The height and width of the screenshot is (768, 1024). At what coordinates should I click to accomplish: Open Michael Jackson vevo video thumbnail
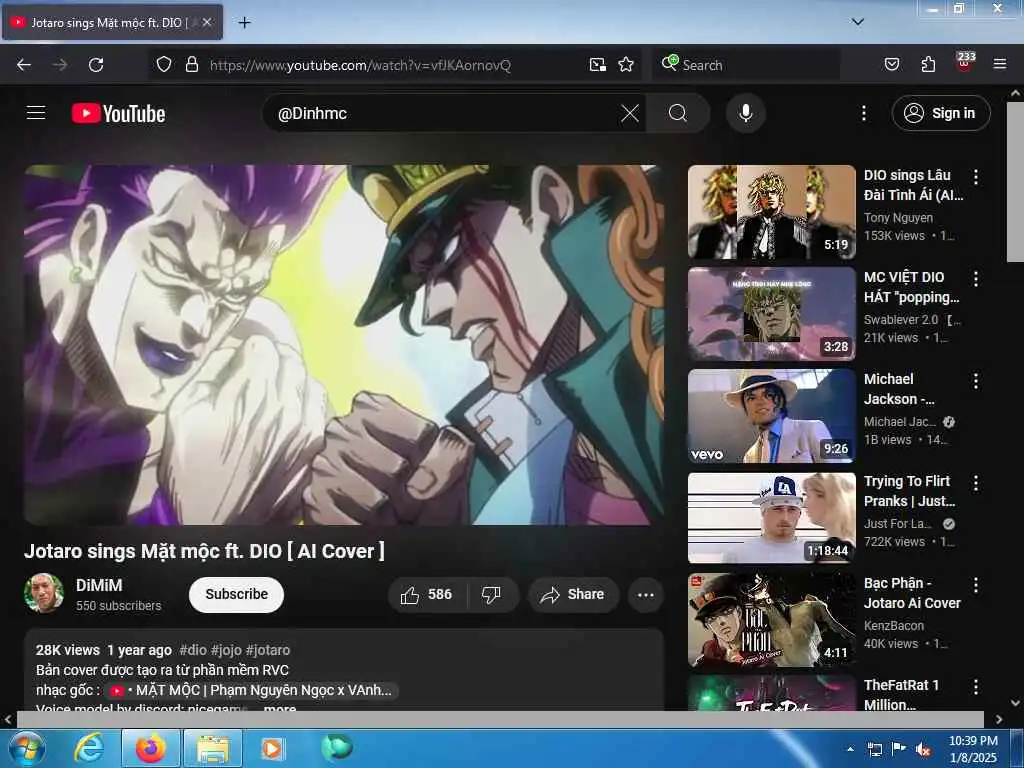[771, 415]
